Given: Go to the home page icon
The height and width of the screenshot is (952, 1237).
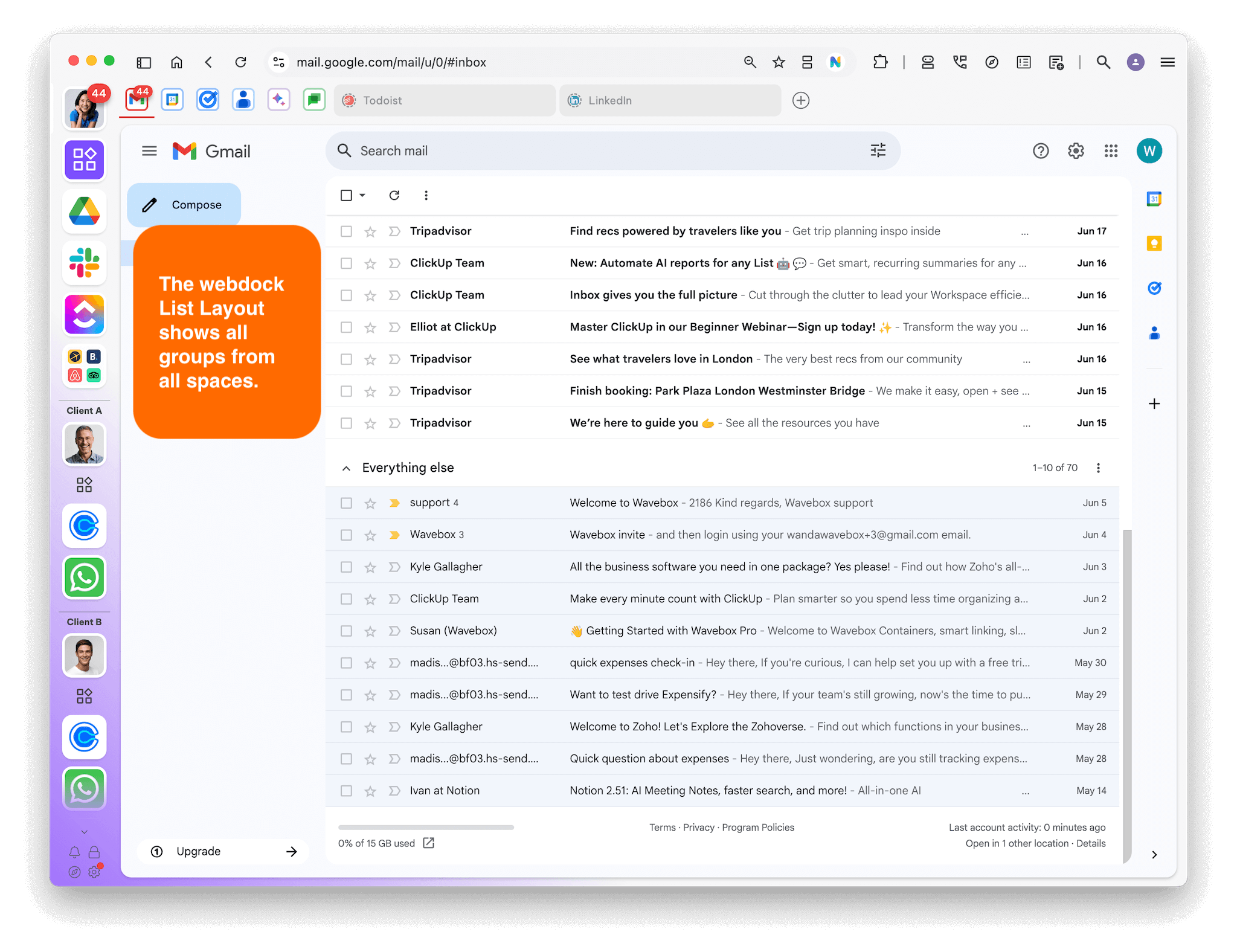Looking at the screenshot, I should pyautogui.click(x=176, y=62).
